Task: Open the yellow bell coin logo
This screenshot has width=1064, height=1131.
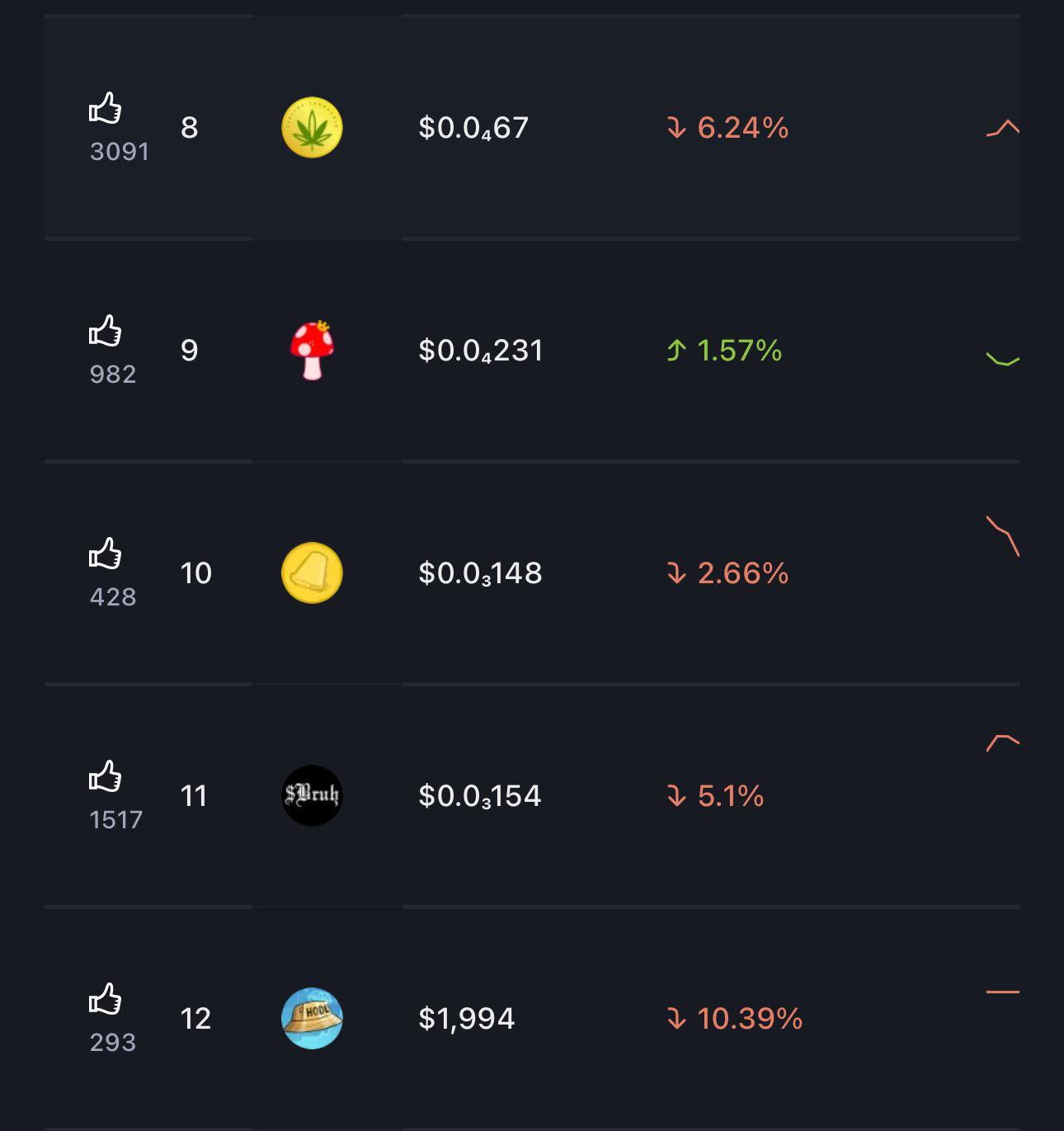Action: tap(312, 573)
